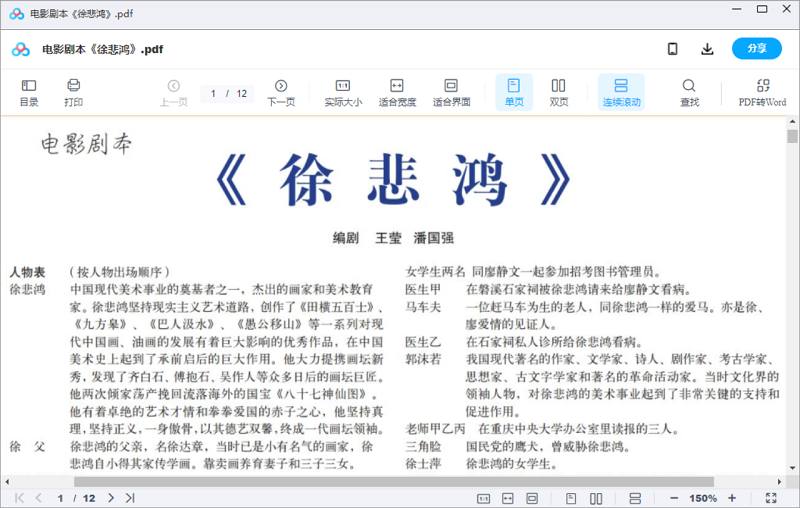
Task: Set zoom to 实际大小 actual size
Action: click(343, 92)
